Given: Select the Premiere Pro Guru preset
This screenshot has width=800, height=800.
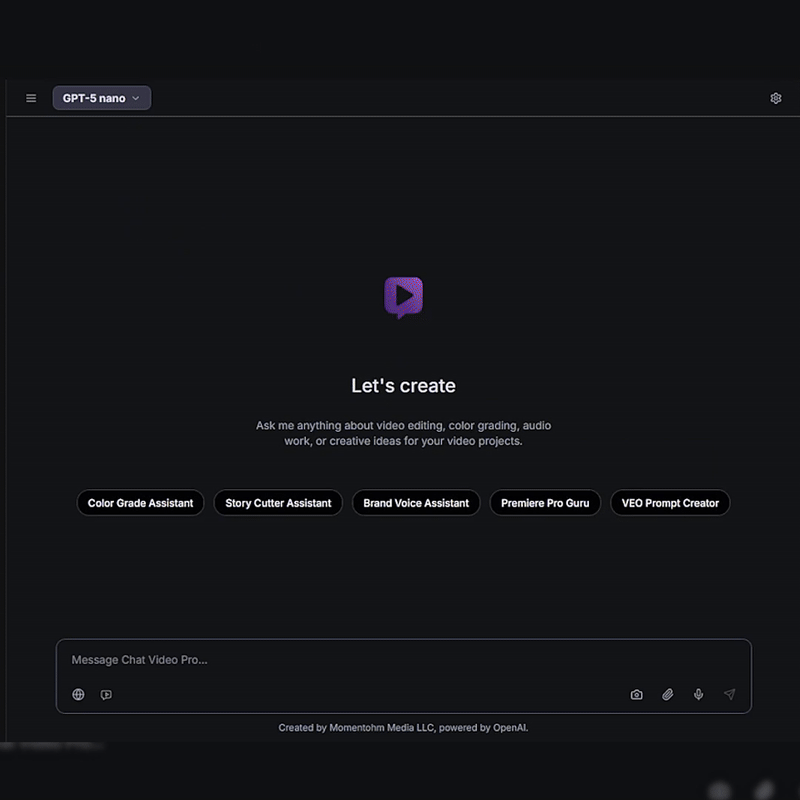Looking at the screenshot, I should point(545,503).
